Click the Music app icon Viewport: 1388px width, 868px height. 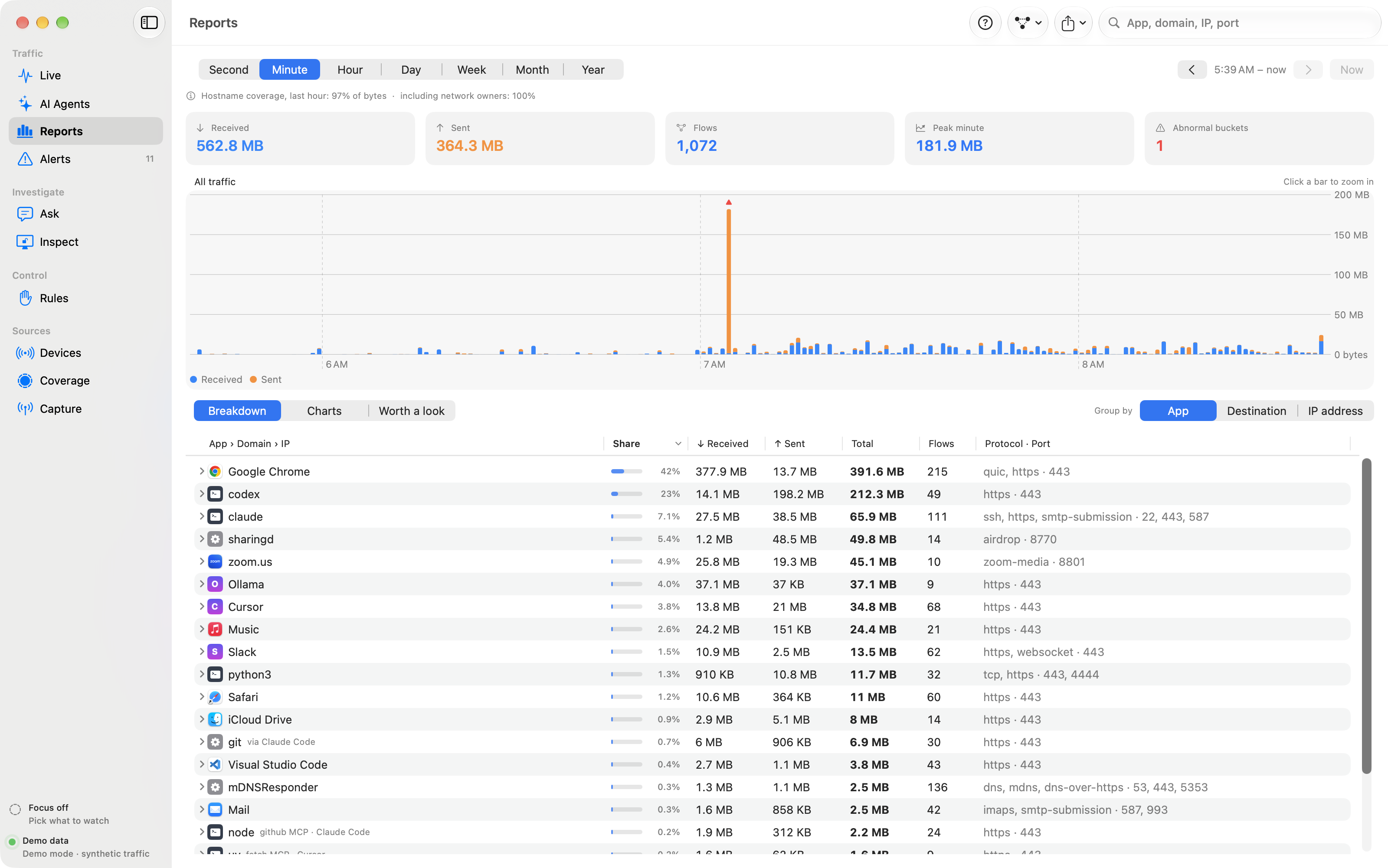coord(215,629)
